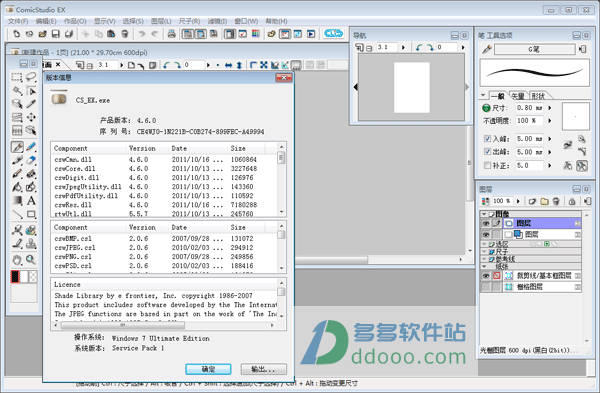
Task: Delete layer with layers panel trash icon
Action: click(556, 201)
